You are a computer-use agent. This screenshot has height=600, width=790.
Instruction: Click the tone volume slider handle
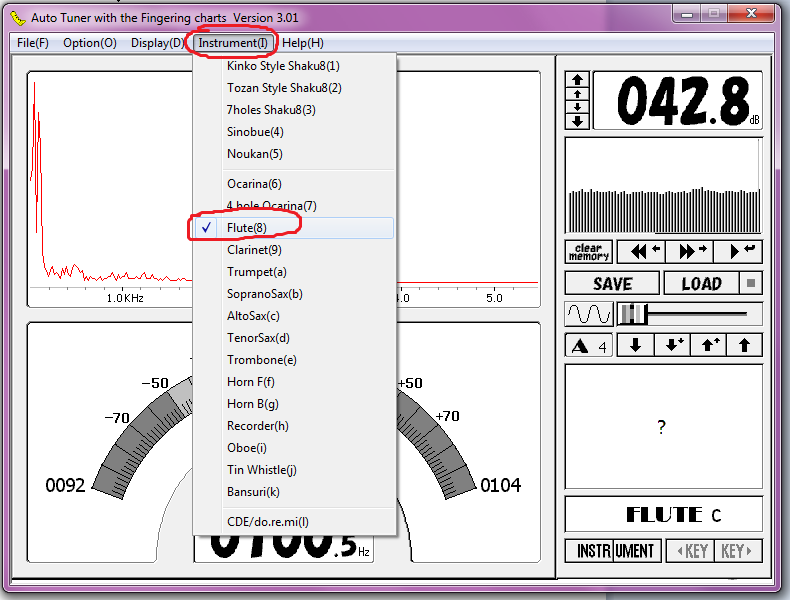coord(633,315)
